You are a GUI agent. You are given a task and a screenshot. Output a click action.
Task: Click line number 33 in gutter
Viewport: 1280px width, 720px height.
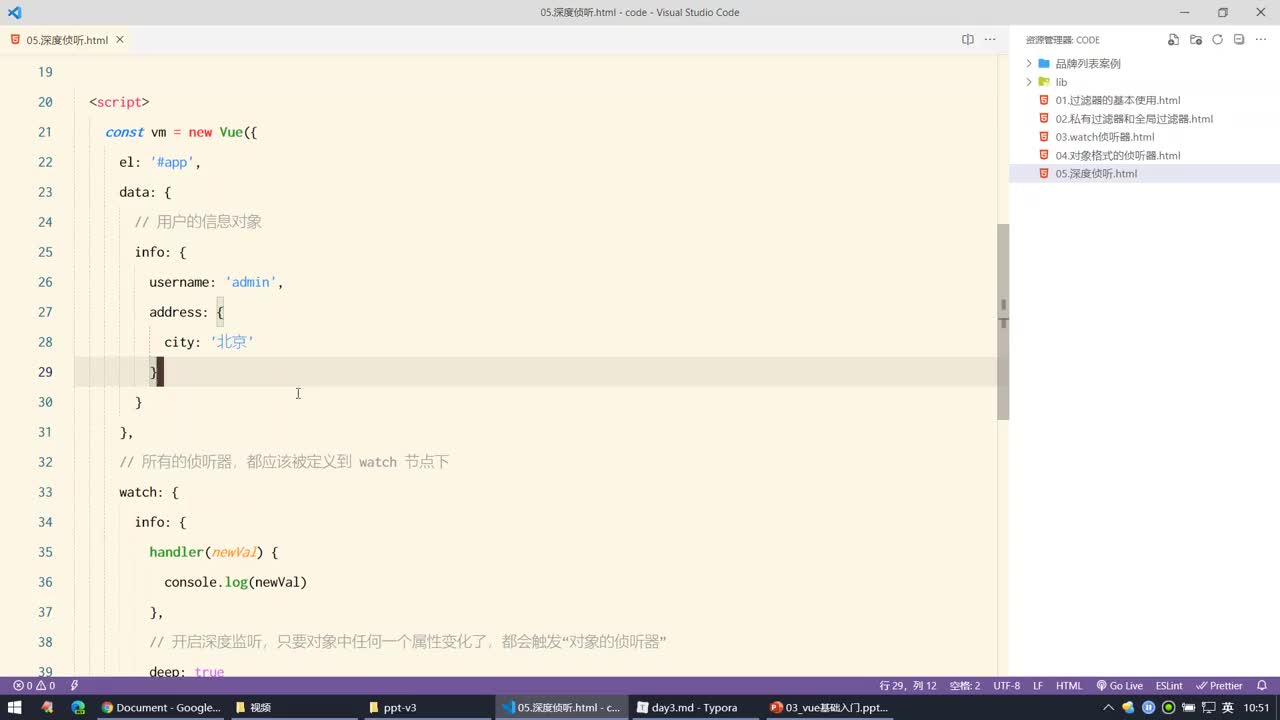tap(44, 492)
